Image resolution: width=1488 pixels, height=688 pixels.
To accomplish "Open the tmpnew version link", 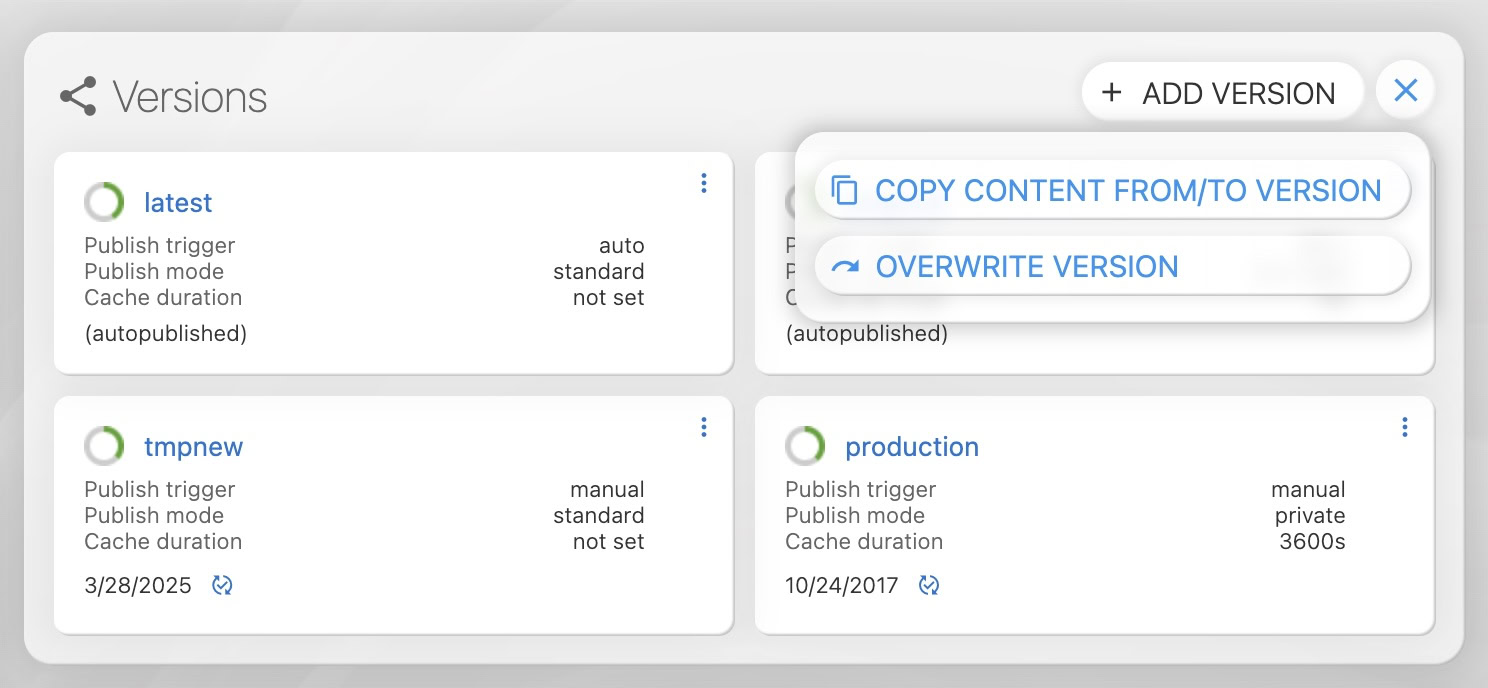I will (x=193, y=447).
